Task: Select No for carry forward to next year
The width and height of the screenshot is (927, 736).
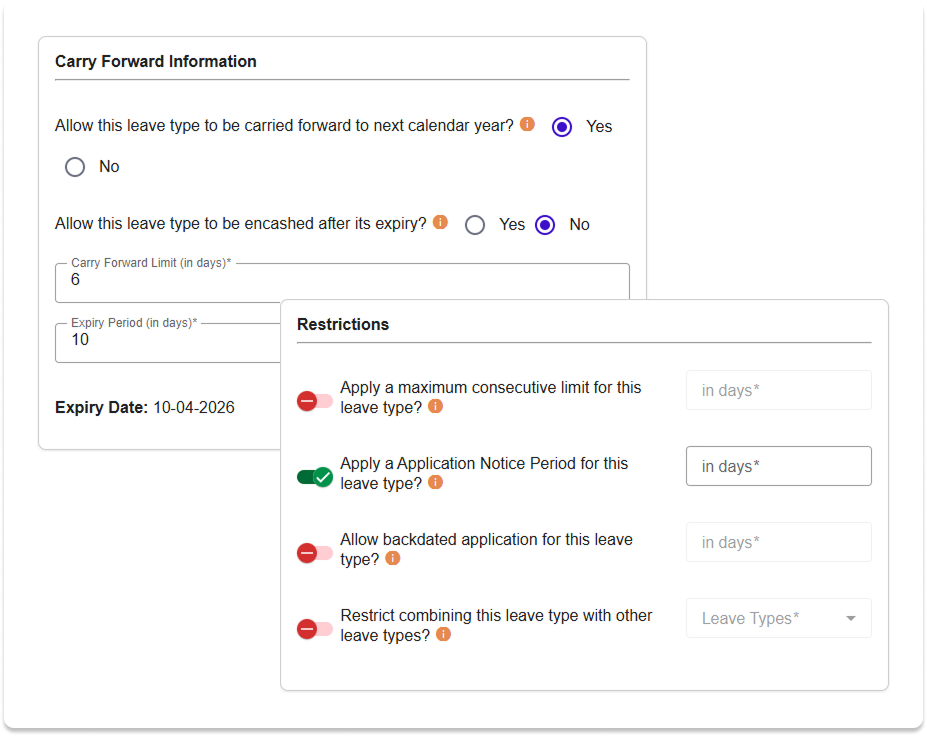Action: [75, 167]
